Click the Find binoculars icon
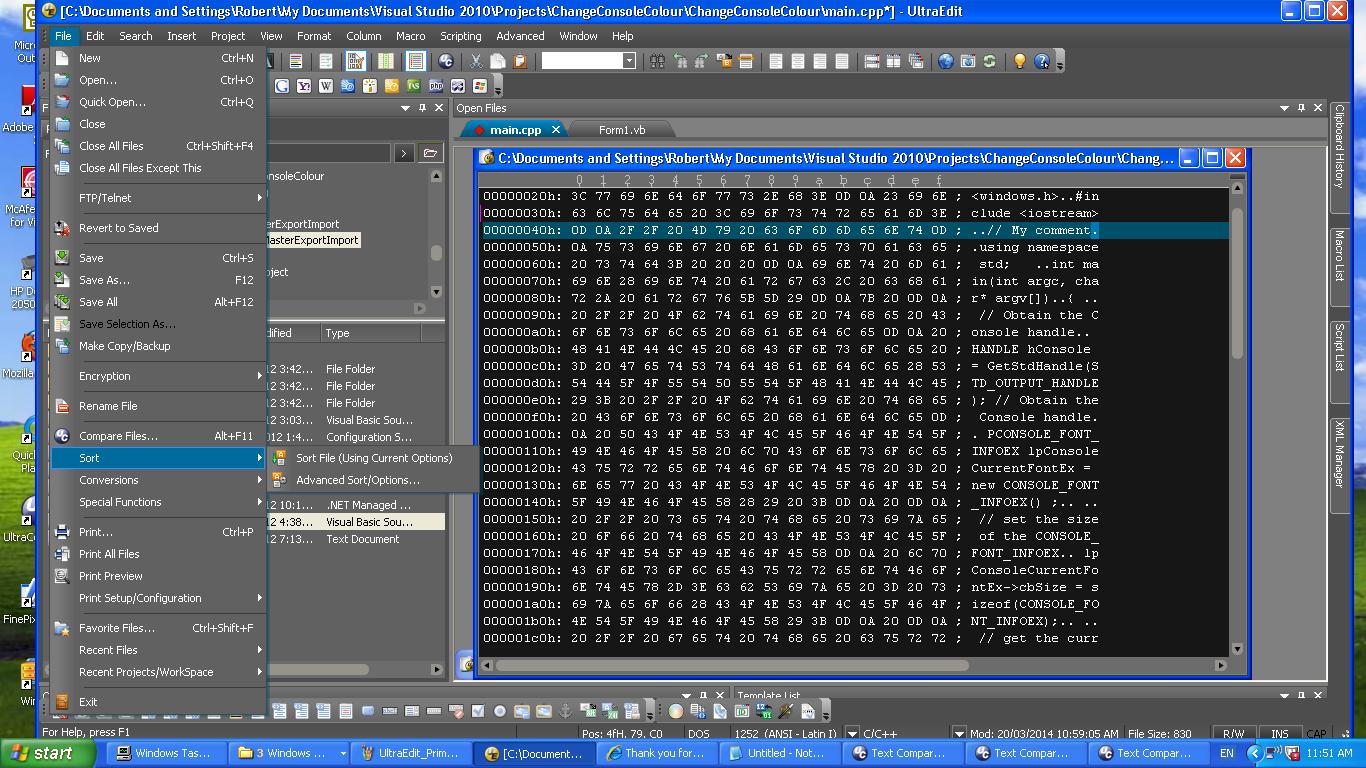 657,62
